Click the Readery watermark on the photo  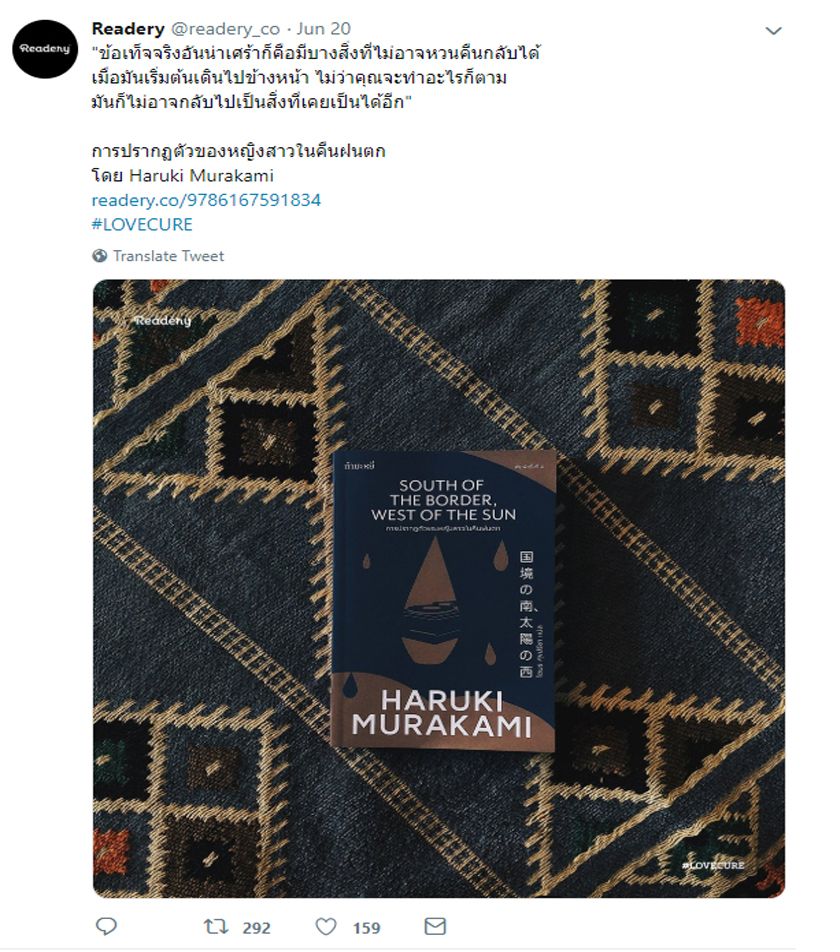coord(163,321)
